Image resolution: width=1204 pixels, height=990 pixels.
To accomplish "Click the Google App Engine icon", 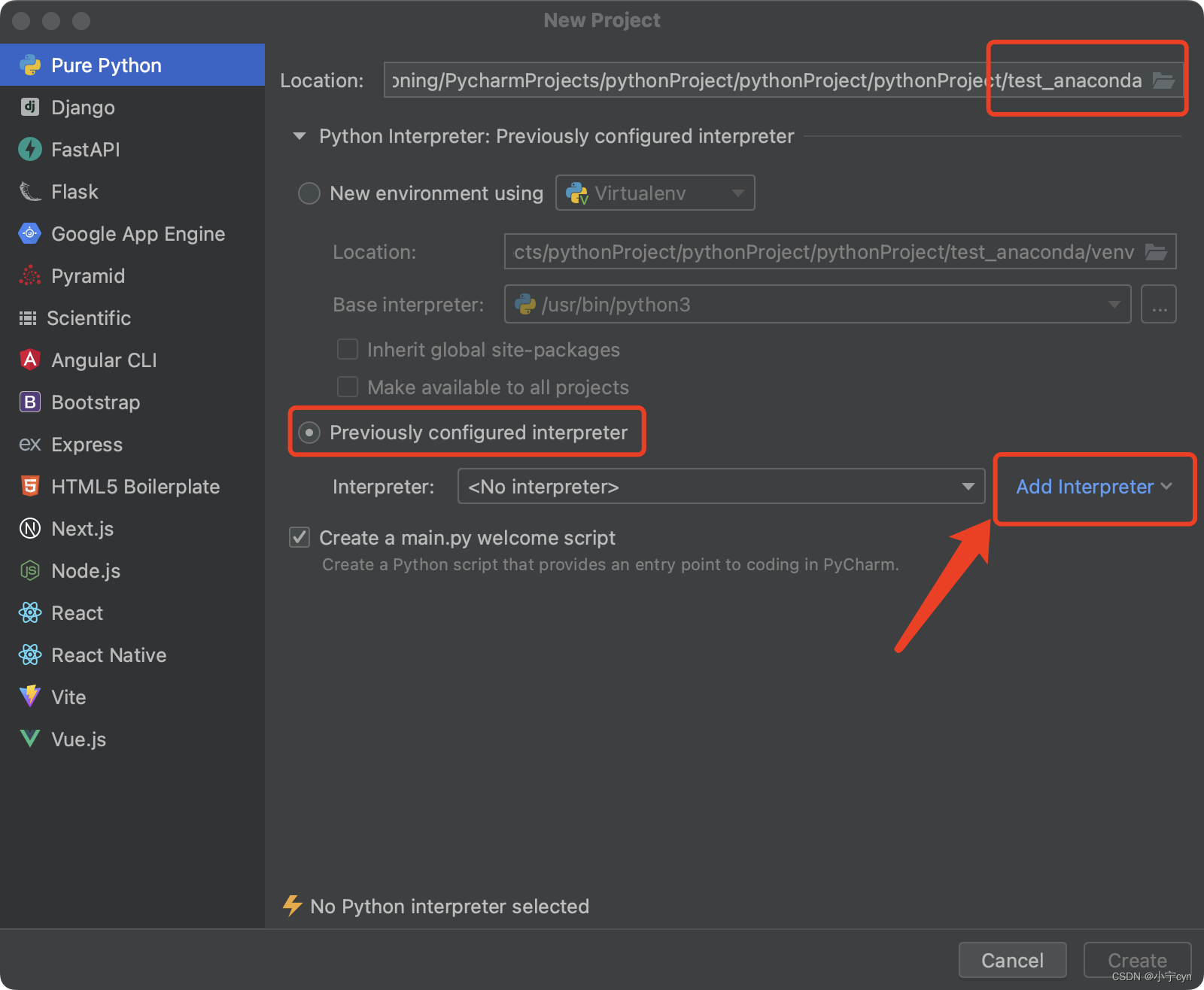I will pos(30,233).
